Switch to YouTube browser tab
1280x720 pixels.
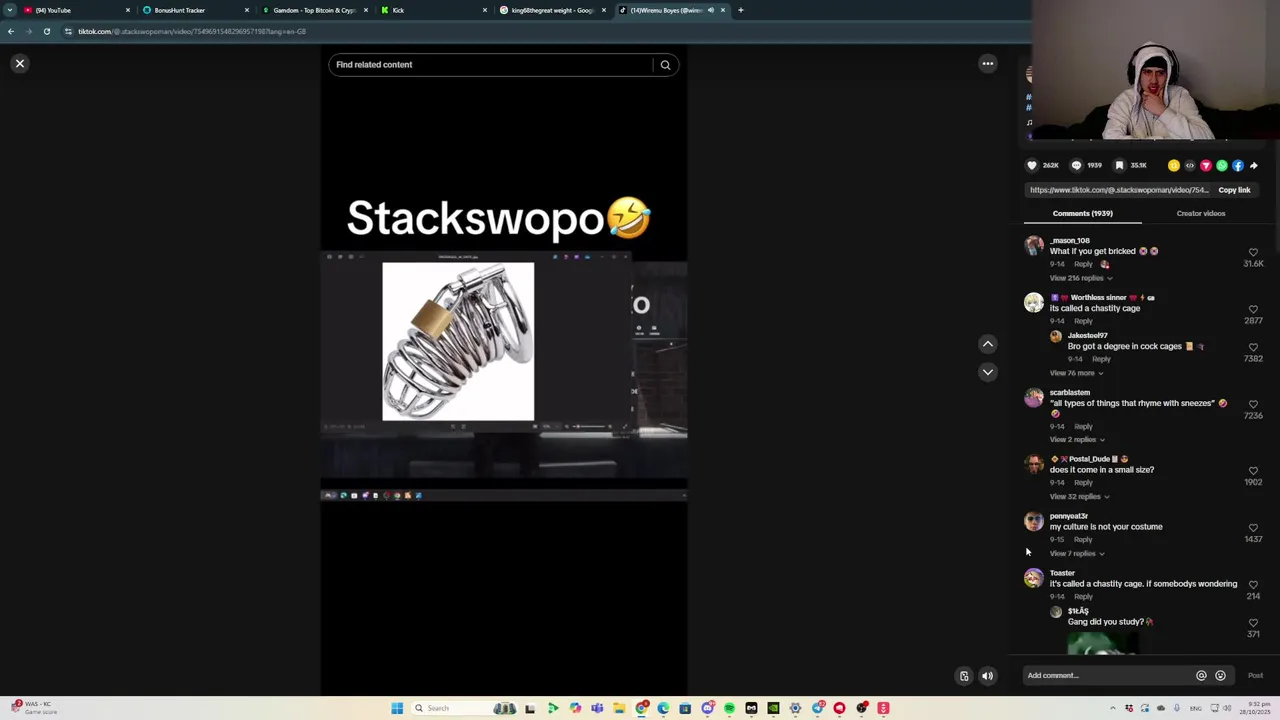pyautogui.click(x=78, y=10)
